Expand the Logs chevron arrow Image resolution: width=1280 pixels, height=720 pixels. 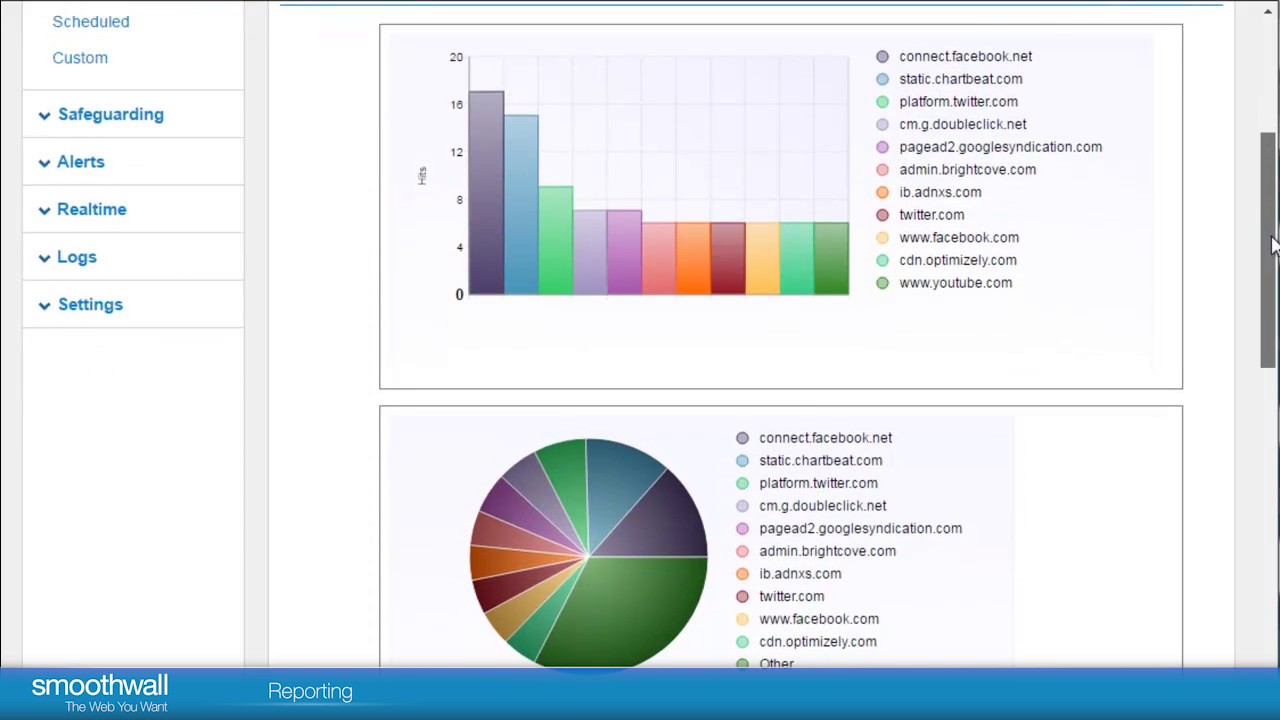point(44,258)
